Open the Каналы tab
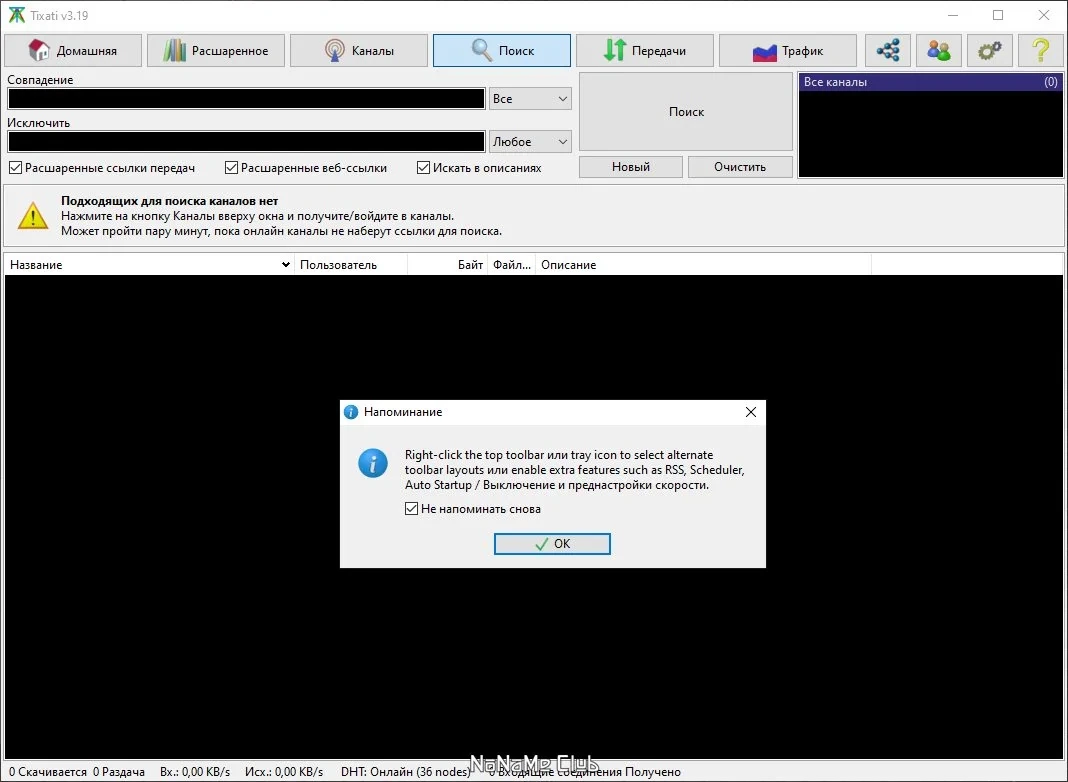 click(x=359, y=50)
